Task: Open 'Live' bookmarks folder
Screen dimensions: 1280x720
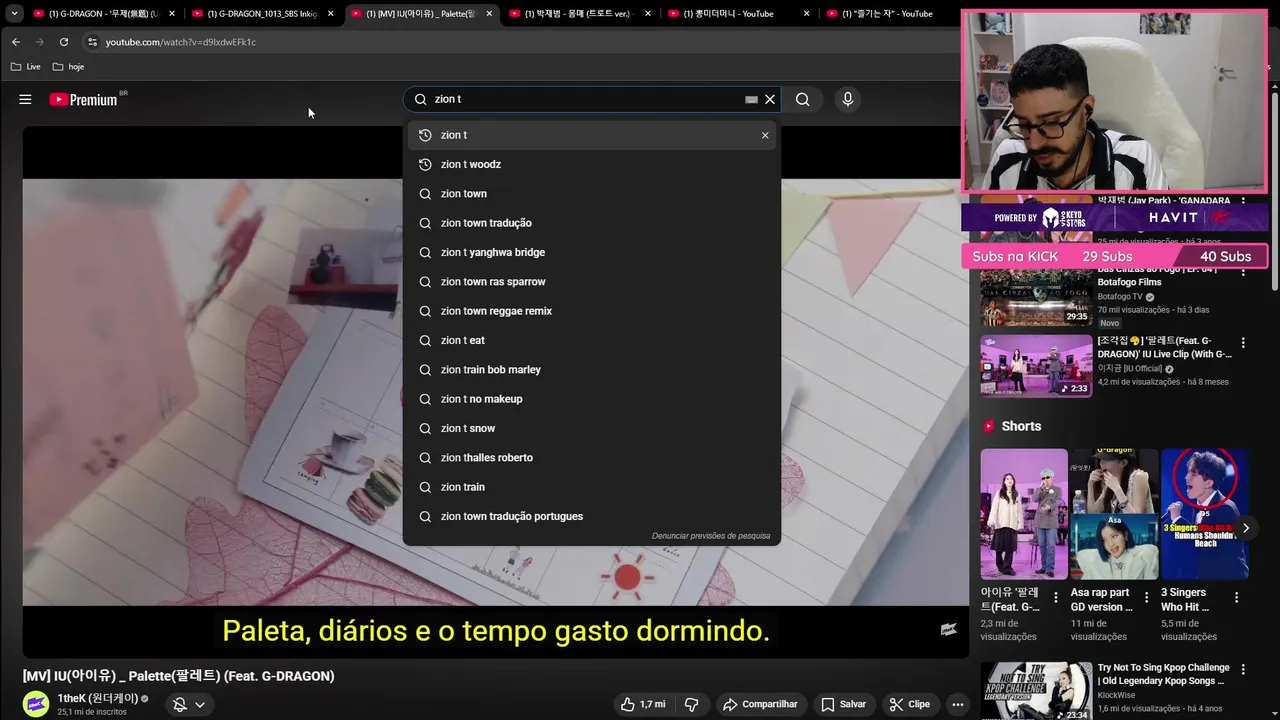Action: pos(26,67)
